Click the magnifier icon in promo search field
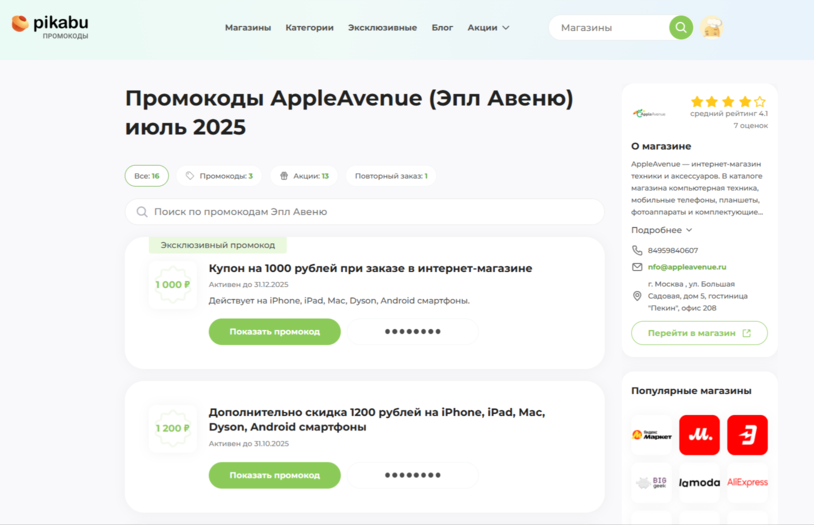The width and height of the screenshot is (814, 525). point(142,212)
